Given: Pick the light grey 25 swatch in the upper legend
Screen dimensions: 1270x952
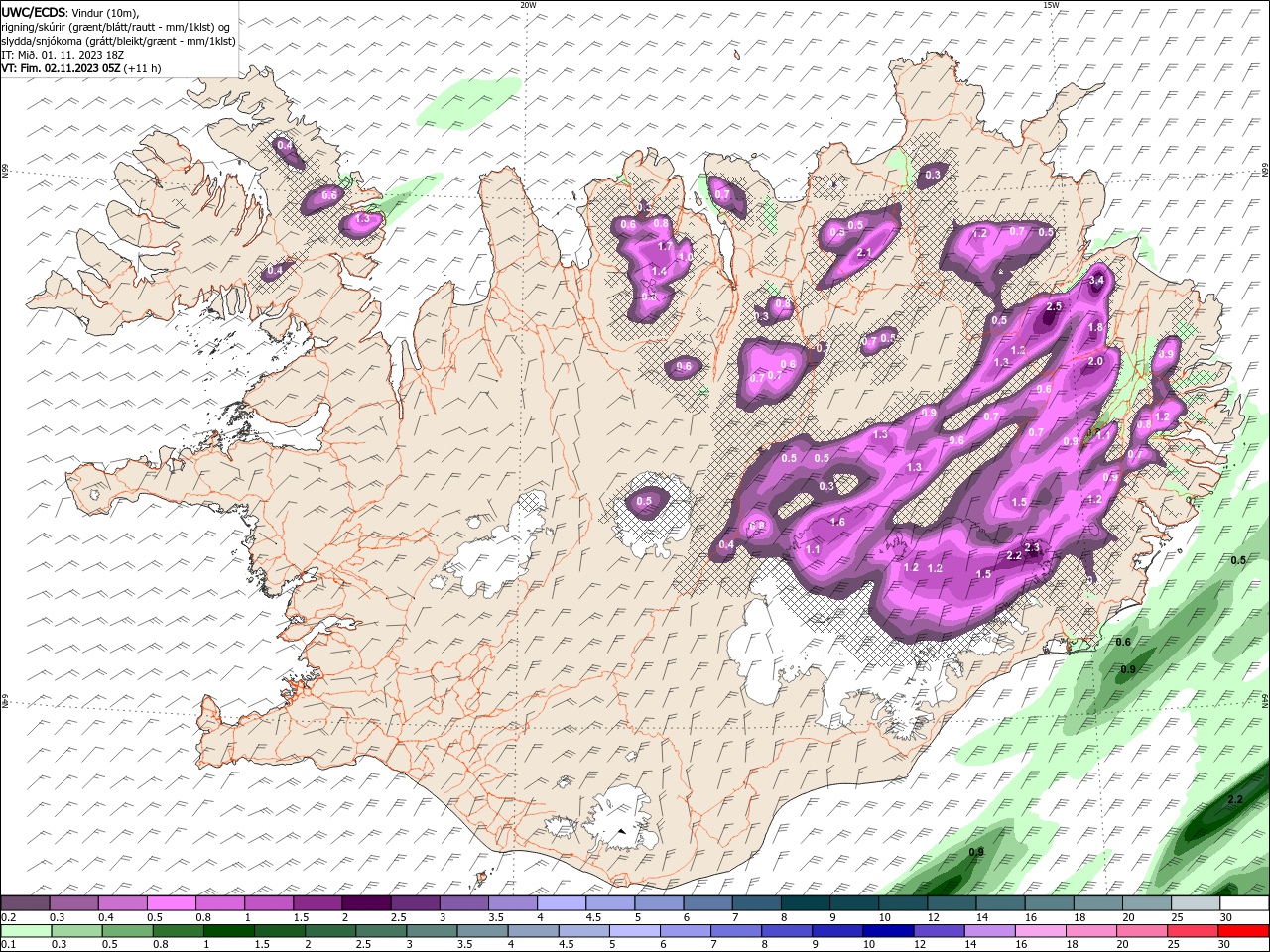Looking at the screenshot, I should click(x=1196, y=903).
